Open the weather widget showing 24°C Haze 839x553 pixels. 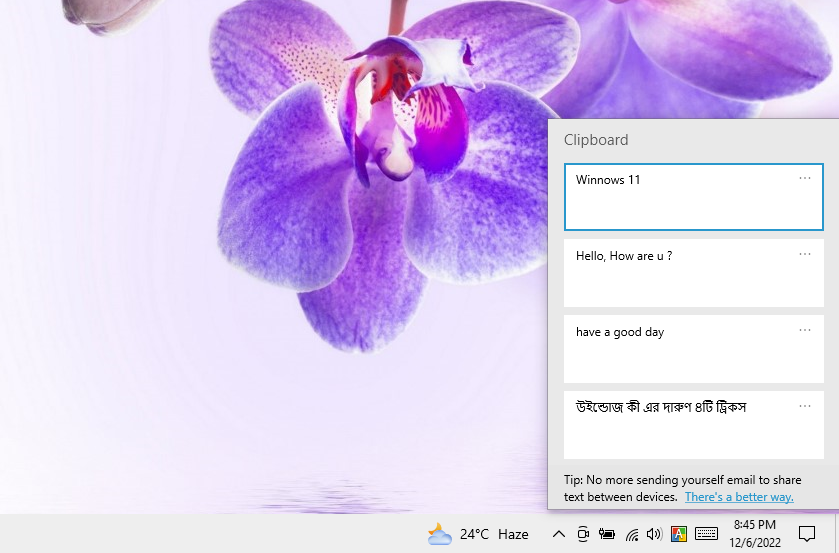pyautogui.click(x=478, y=534)
